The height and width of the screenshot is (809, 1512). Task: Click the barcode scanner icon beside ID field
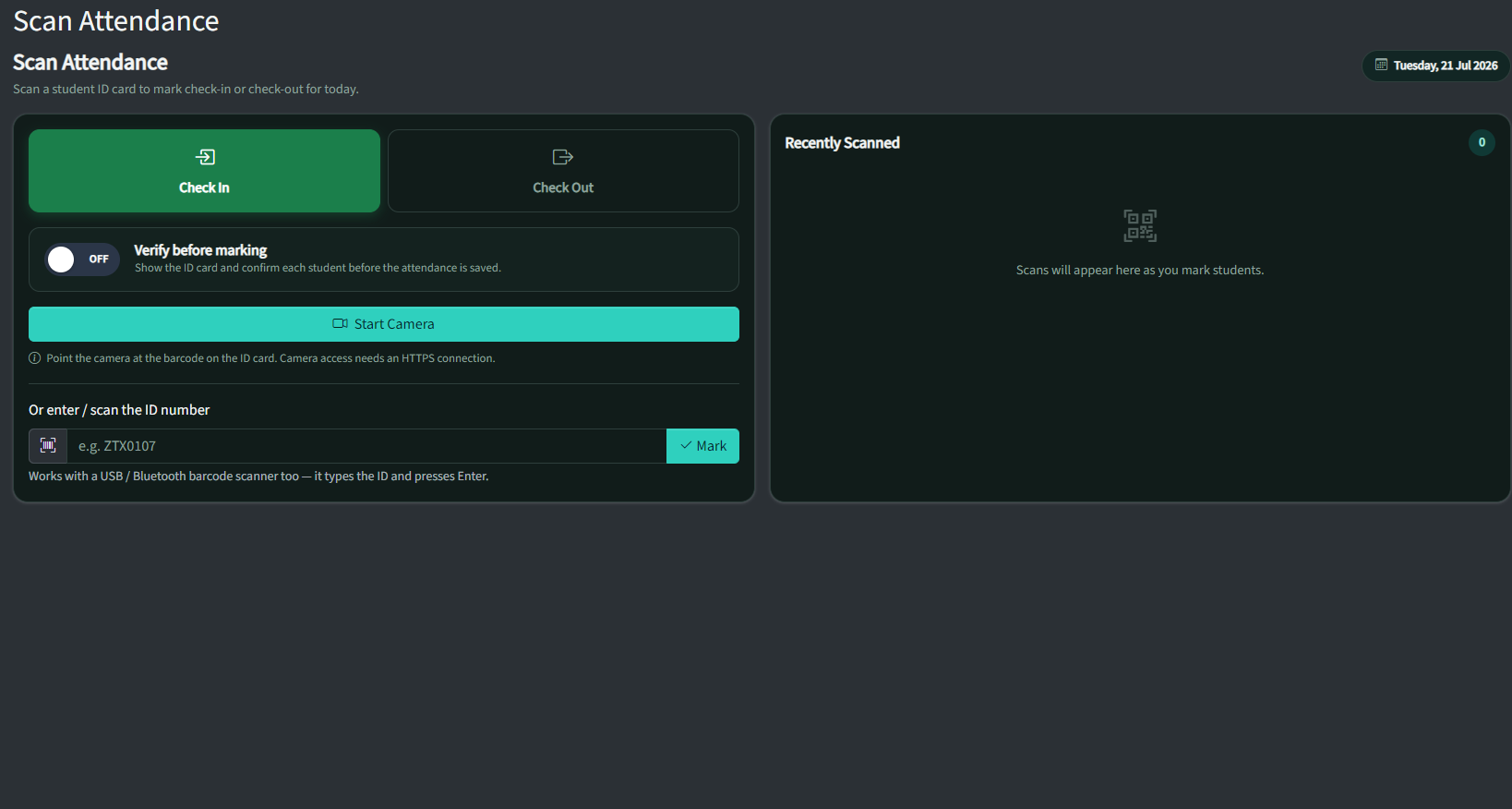click(x=48, y=446)
